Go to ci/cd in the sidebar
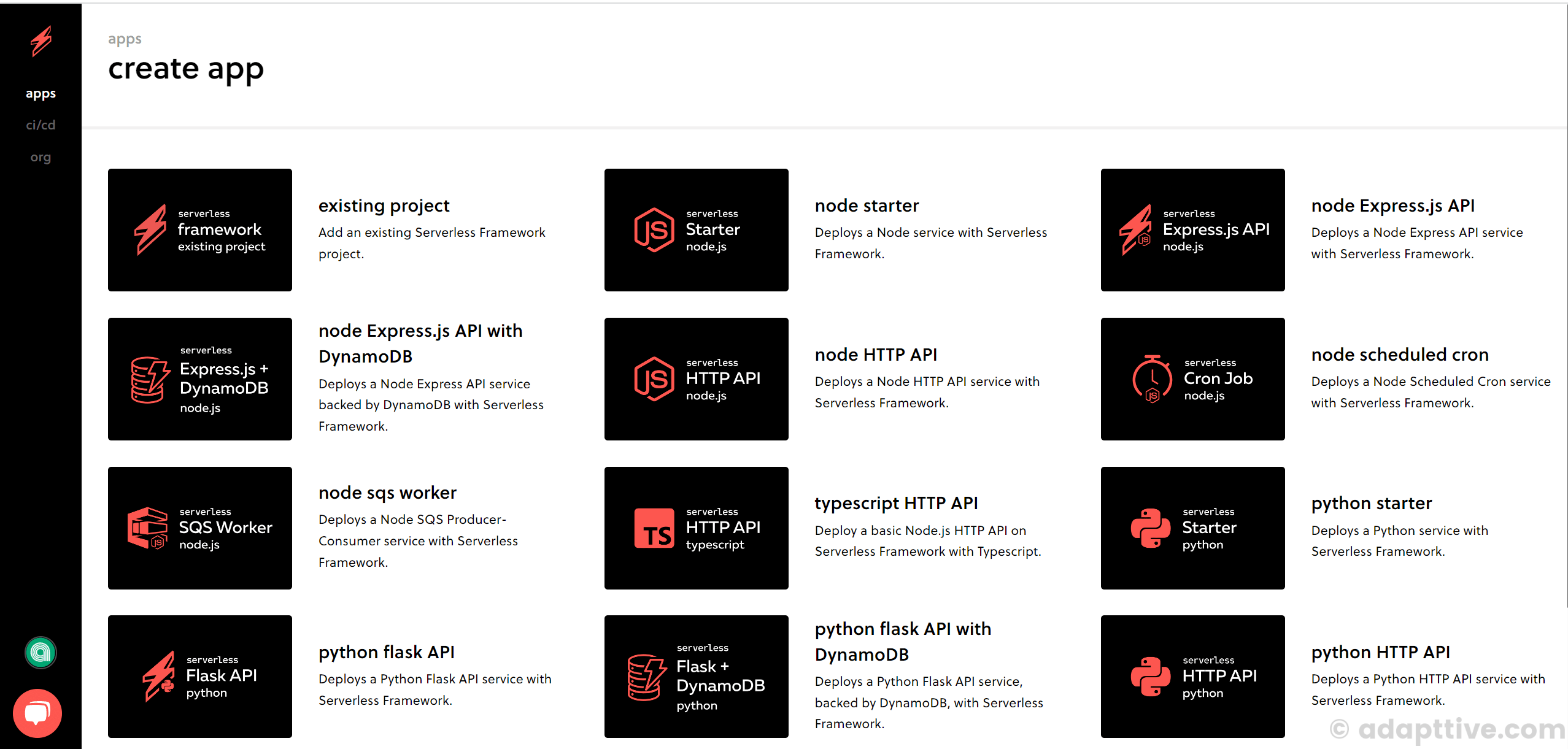The height and width of the screenshot is (749, 1568). tap(41, 125)
